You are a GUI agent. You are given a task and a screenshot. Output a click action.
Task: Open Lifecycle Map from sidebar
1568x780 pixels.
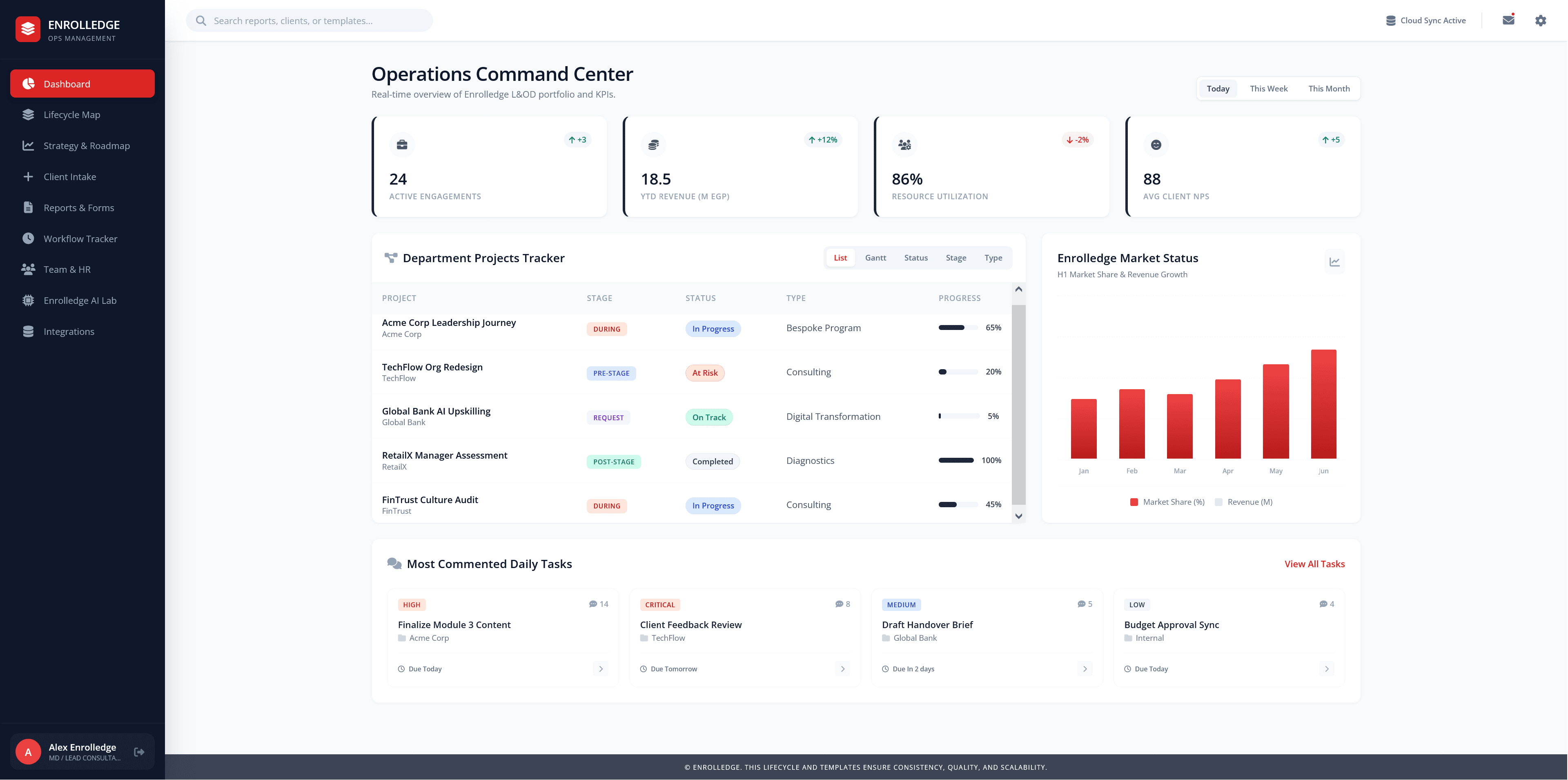point(72,114)
